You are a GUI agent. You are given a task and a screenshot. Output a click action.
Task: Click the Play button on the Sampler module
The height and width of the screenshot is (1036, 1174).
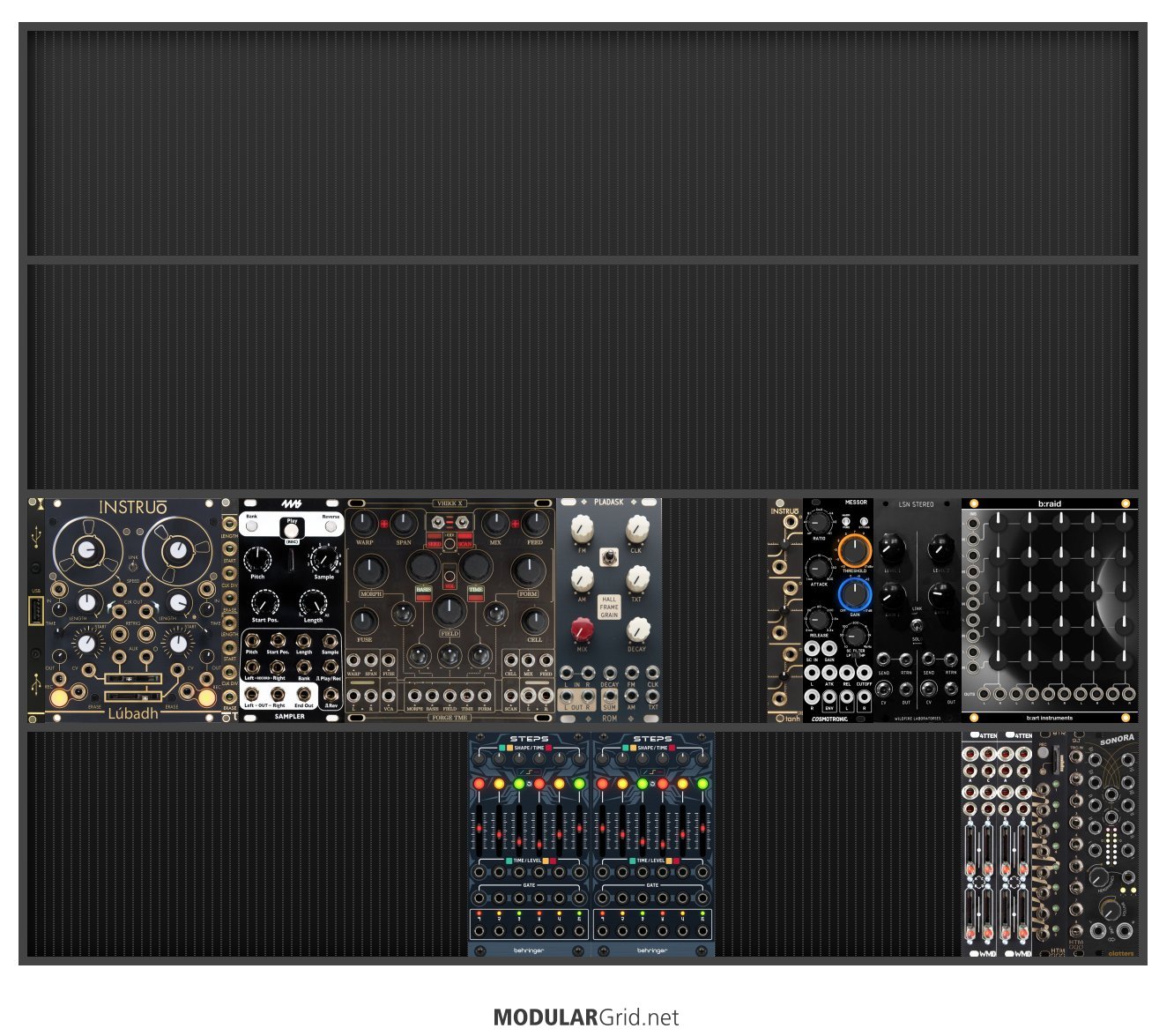[292, 531]
